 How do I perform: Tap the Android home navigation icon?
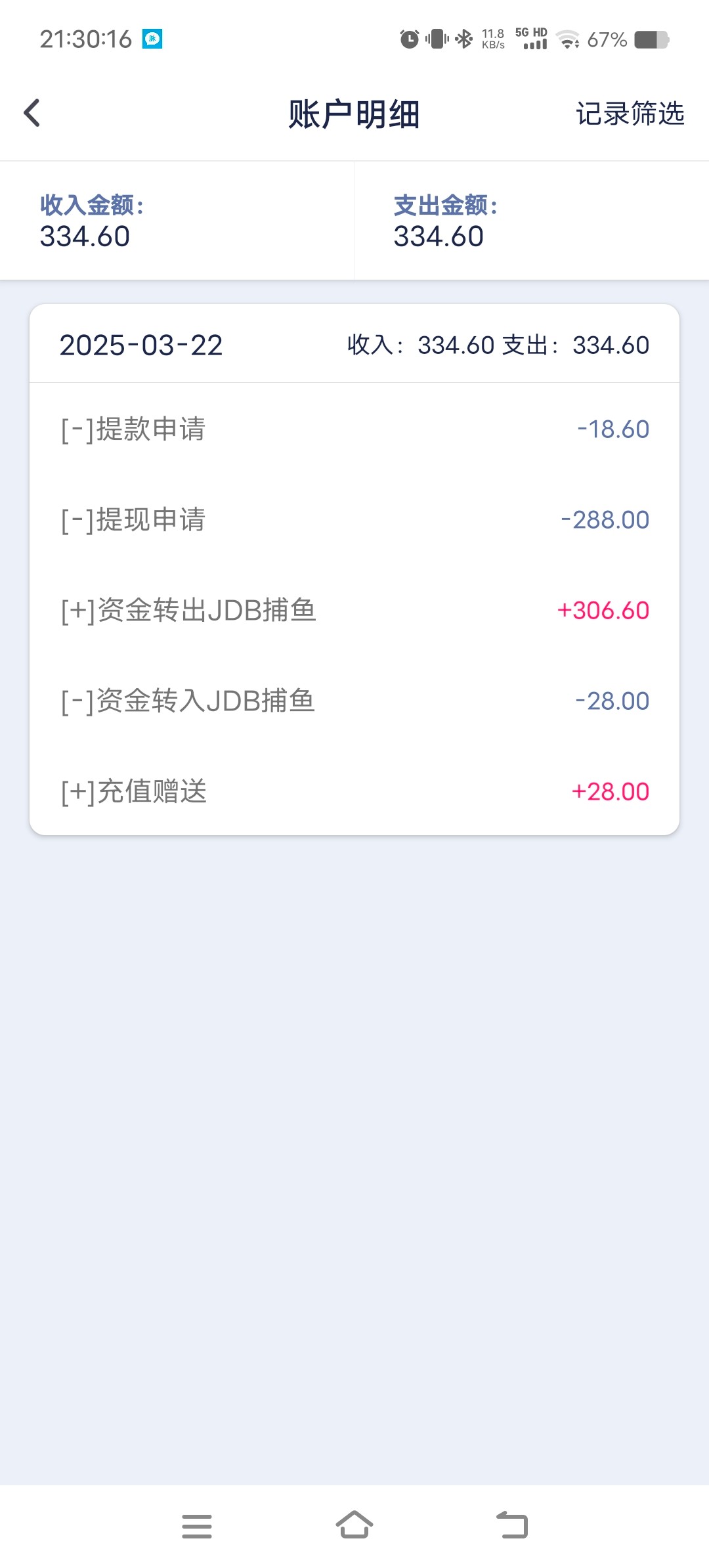tap(354, 1525)
